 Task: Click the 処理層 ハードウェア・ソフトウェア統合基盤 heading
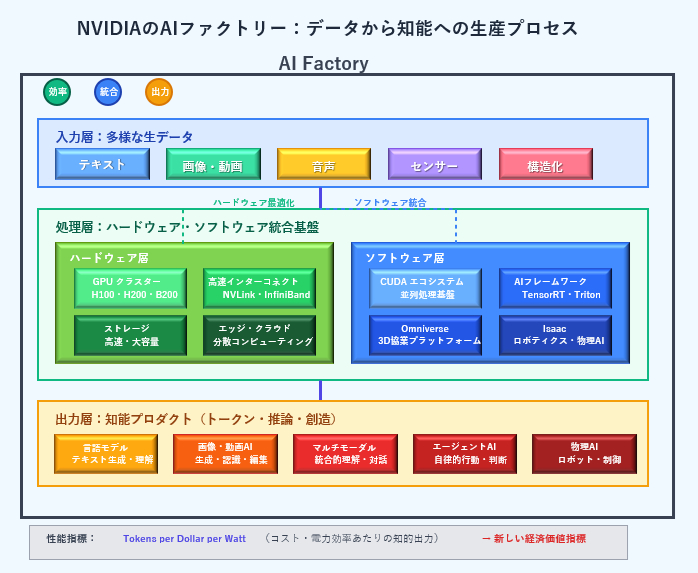coord(187,228)
